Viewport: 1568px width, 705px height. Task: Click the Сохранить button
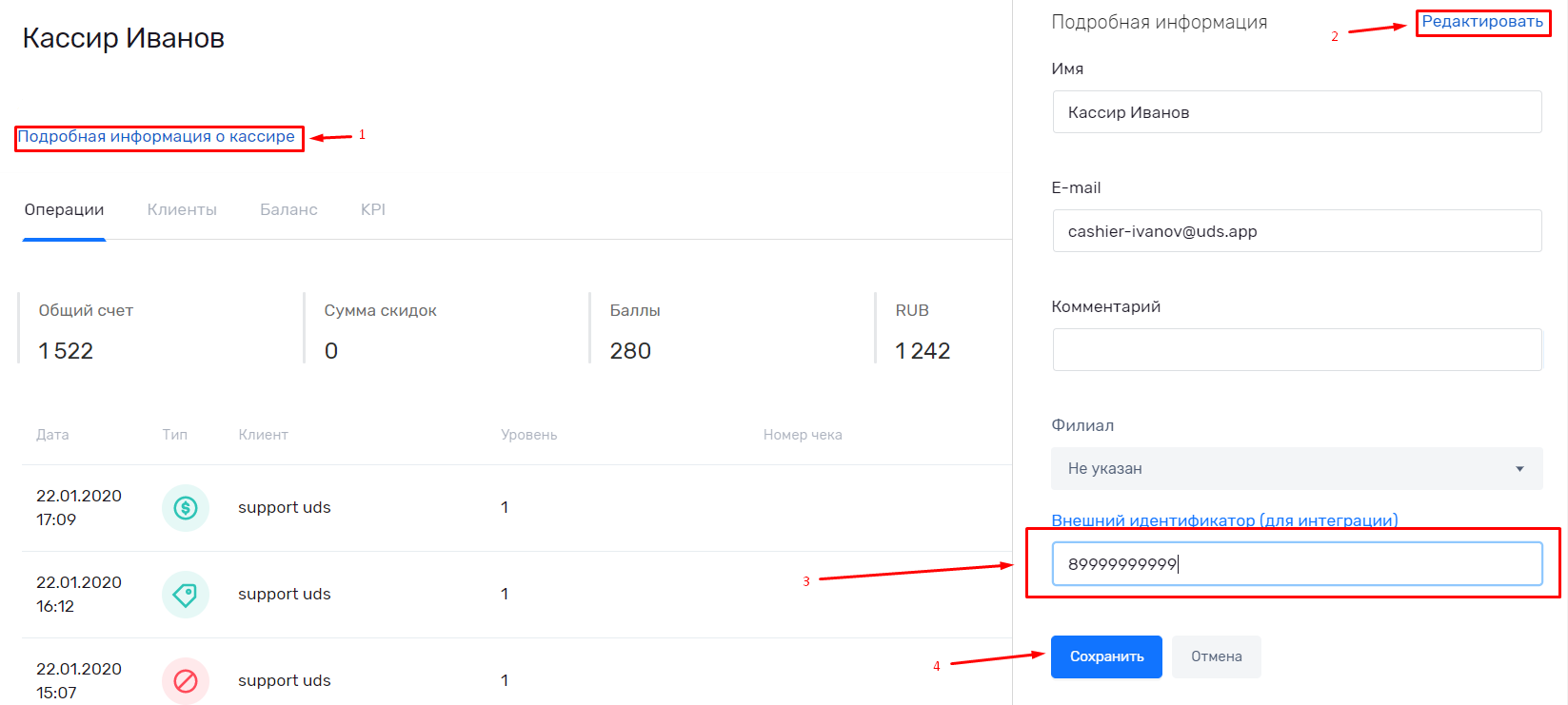pyautogui.click(x=1106, y=656)
